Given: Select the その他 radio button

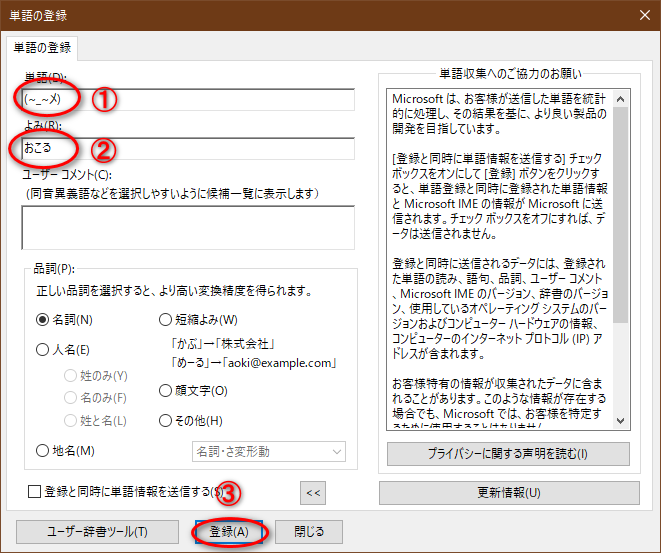Looking at the screenshot, I should [x=166, y=421].
